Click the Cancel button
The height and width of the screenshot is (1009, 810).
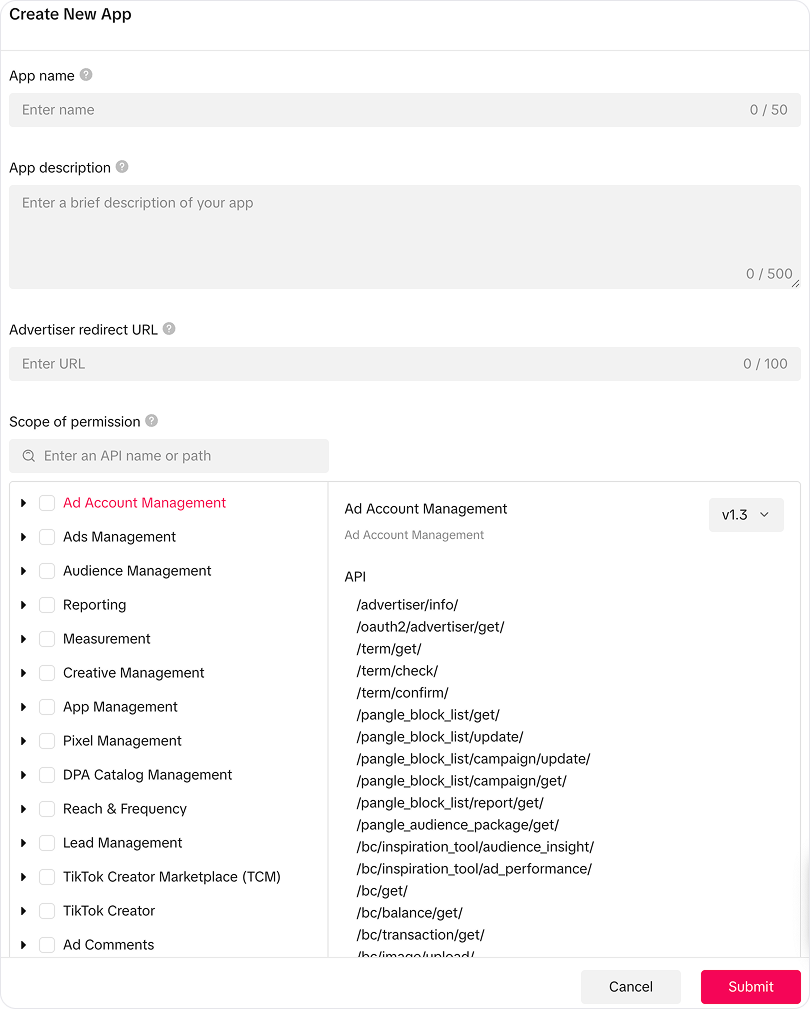[x=630, y=986]
